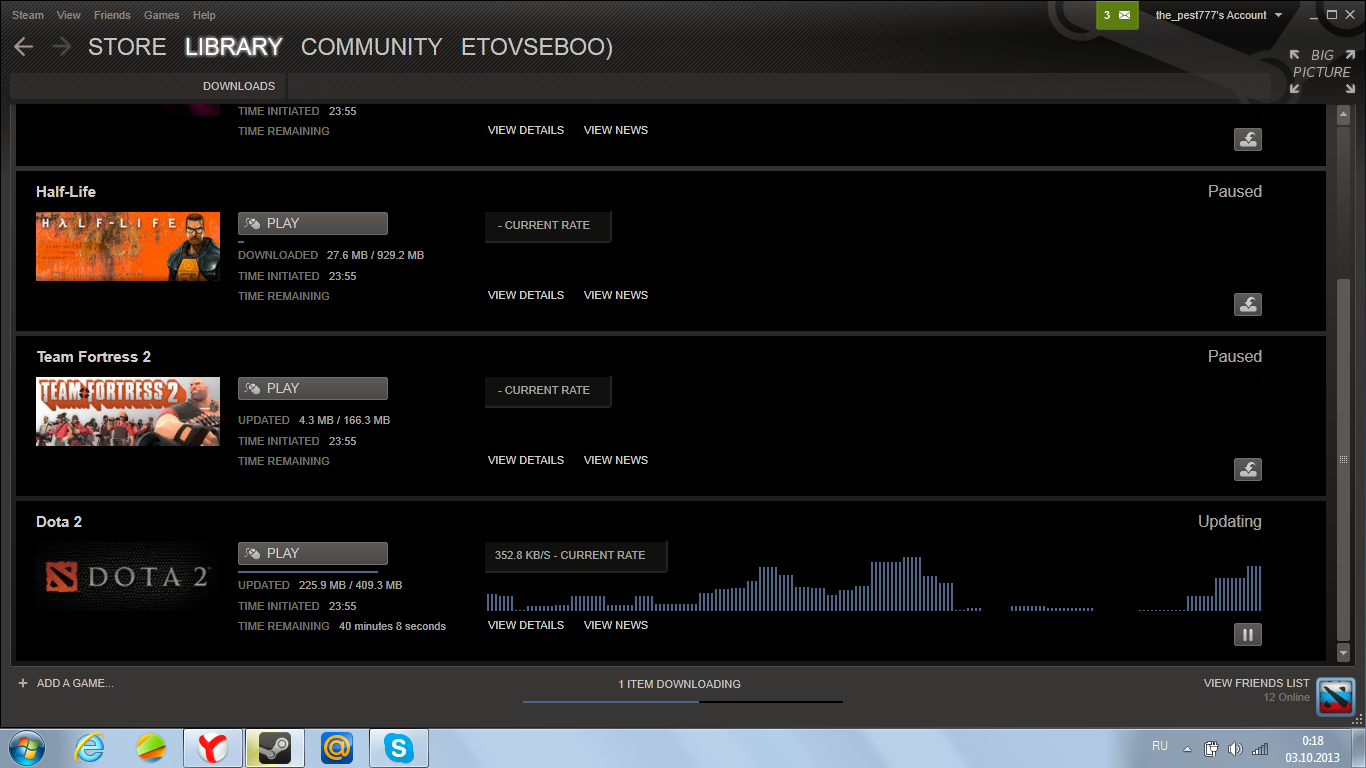
Task: Click the Dota 2 update progress bar
Action: [x=308, y=572]
